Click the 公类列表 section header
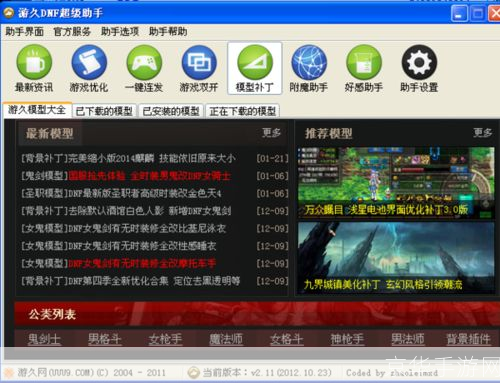Image resolution: width=500 pixels, height=383 pixels. (x=52, y=314)
